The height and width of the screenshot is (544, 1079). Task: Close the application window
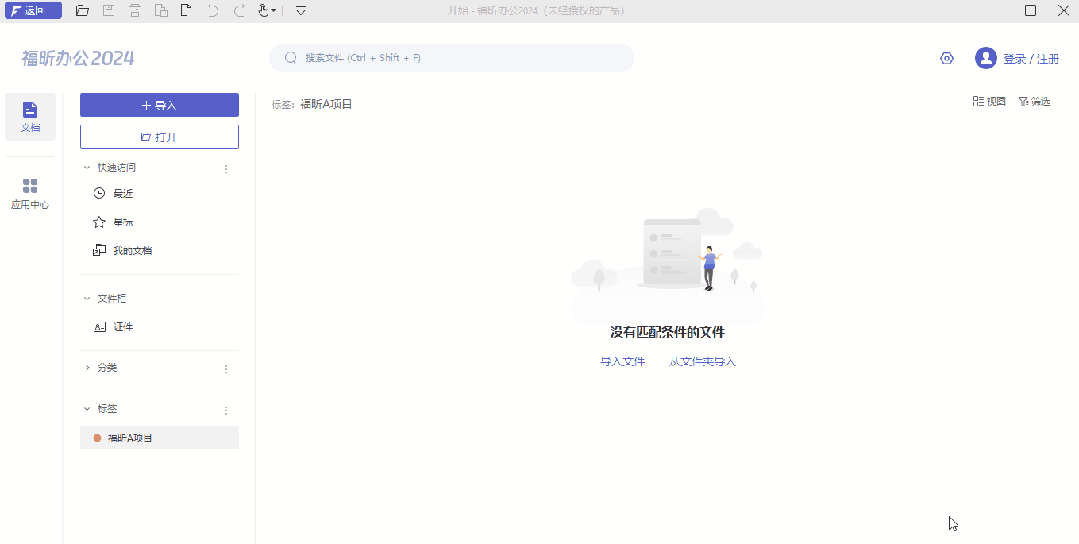coord(1062,10)
